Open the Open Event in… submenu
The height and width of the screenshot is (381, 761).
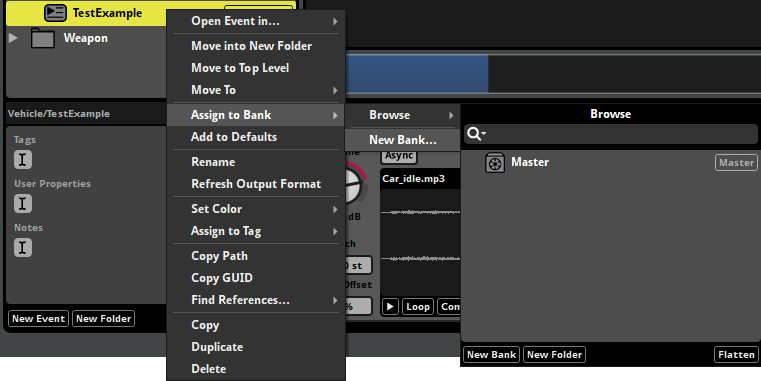[256, 21]
